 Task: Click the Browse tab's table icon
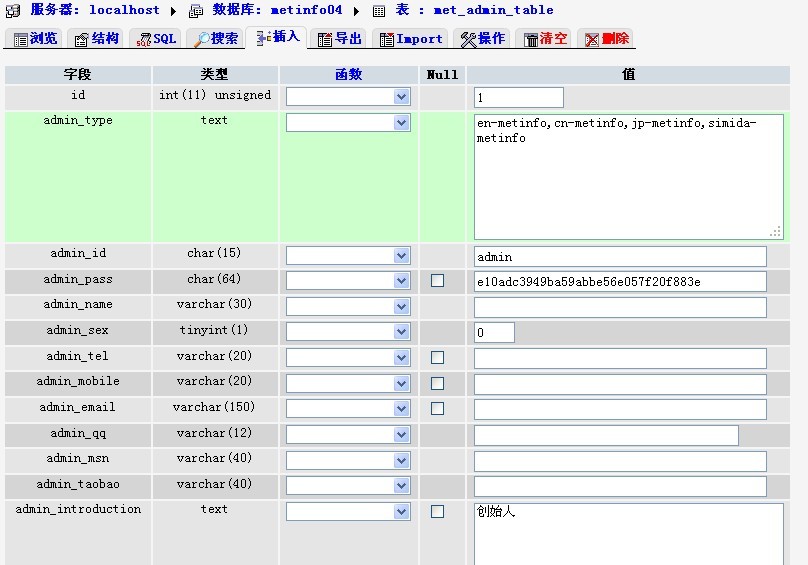pos(21,40)
